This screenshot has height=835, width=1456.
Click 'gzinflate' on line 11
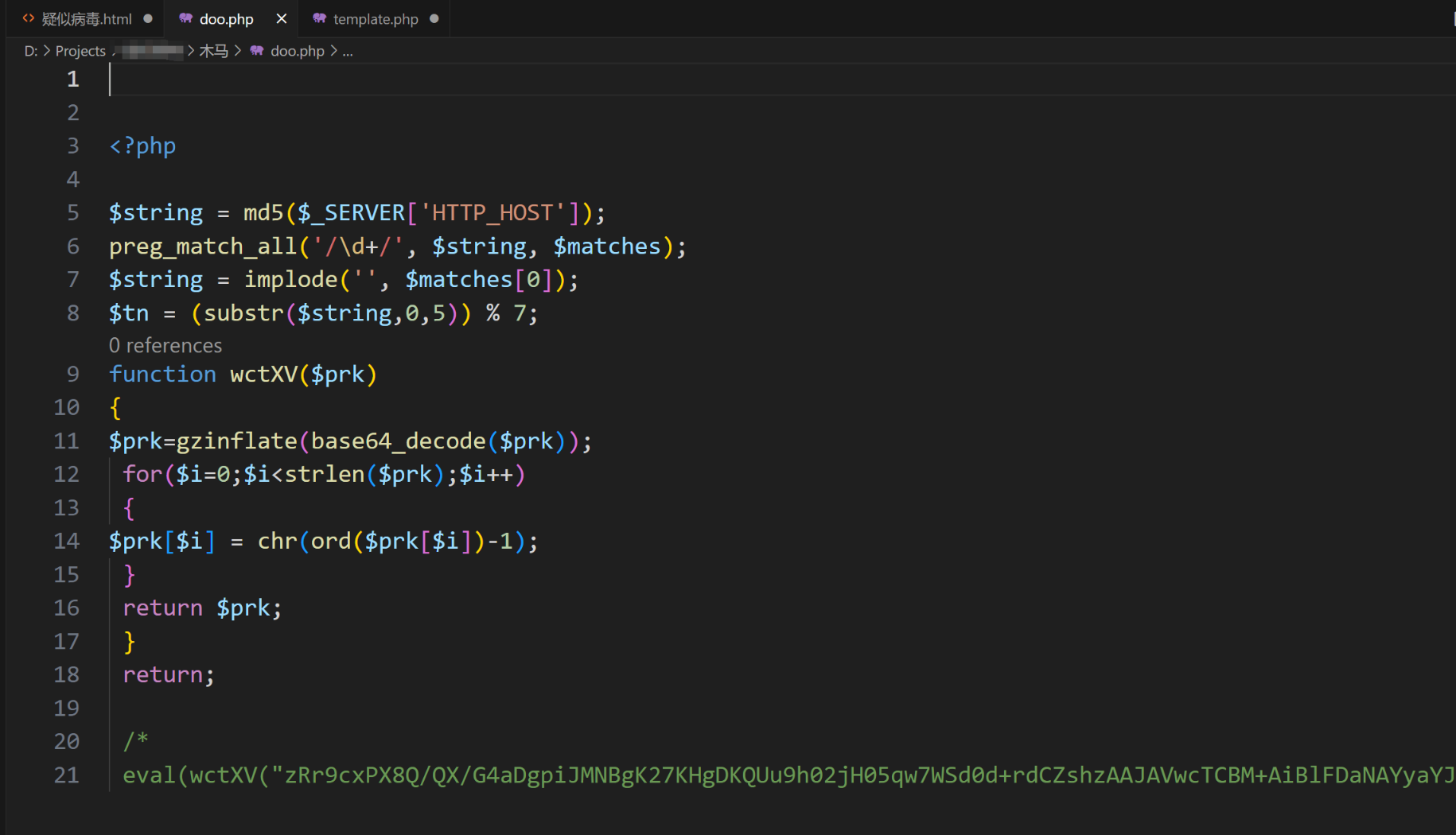[x=236, y=441]
